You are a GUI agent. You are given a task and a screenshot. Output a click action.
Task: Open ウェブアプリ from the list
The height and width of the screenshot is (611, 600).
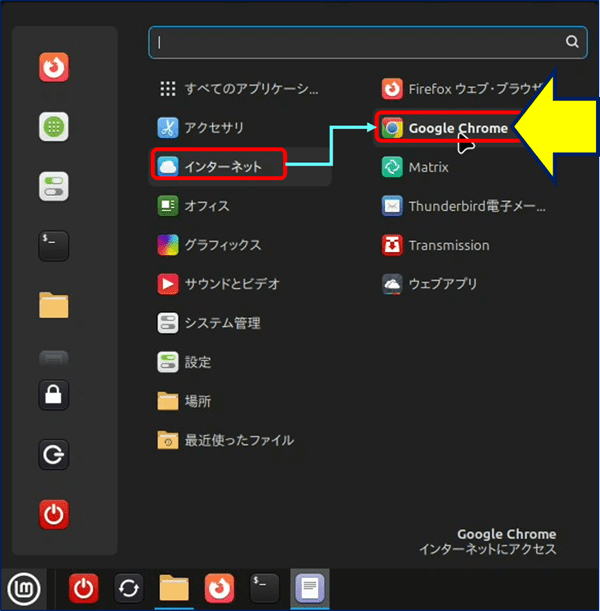[x=464, y=284]
